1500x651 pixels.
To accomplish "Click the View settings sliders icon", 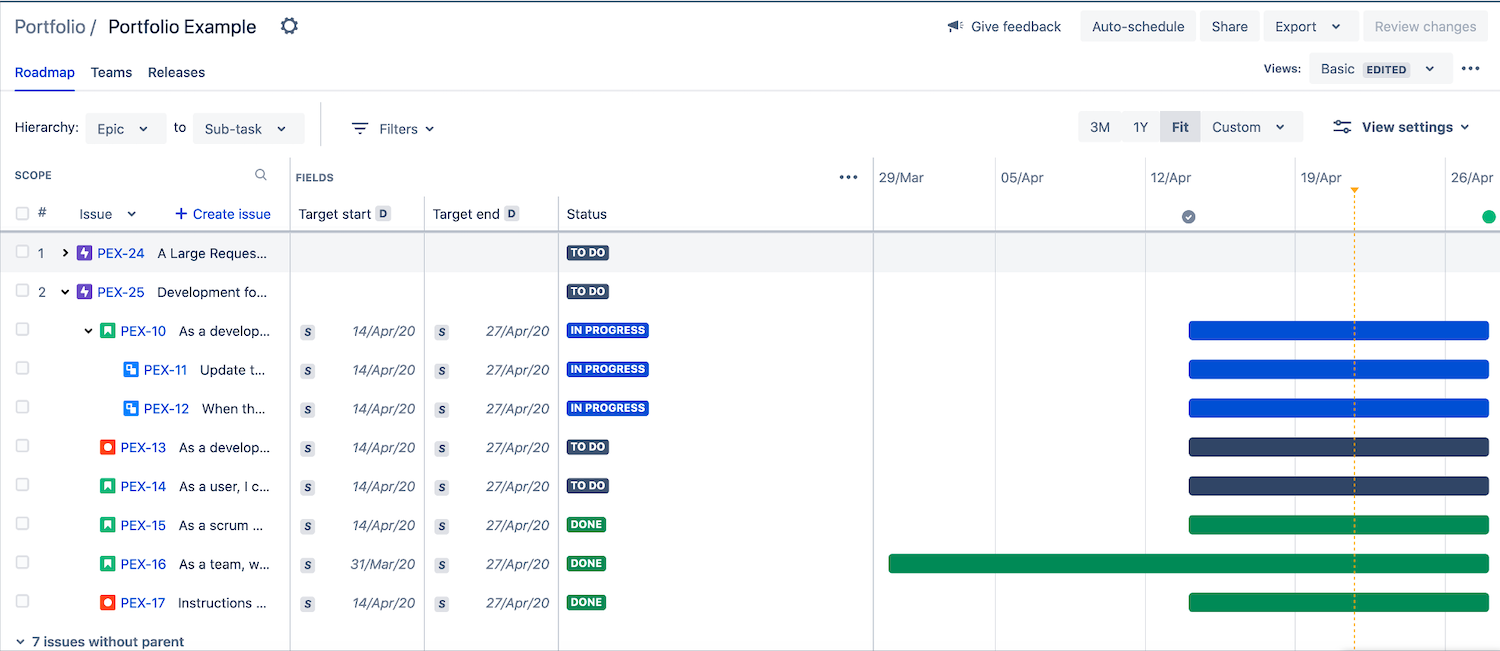I will pos(1342,127).
